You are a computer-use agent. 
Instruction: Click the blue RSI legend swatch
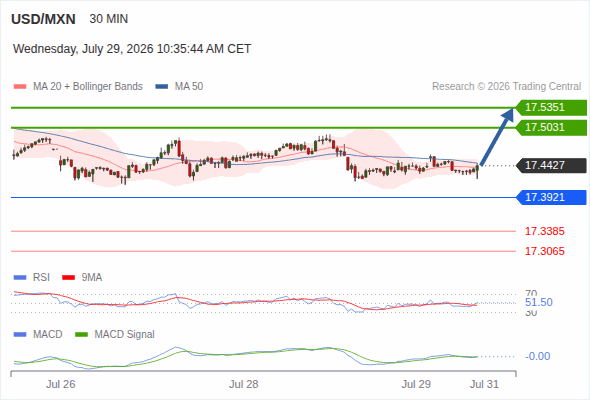click(x=20, y=278)
